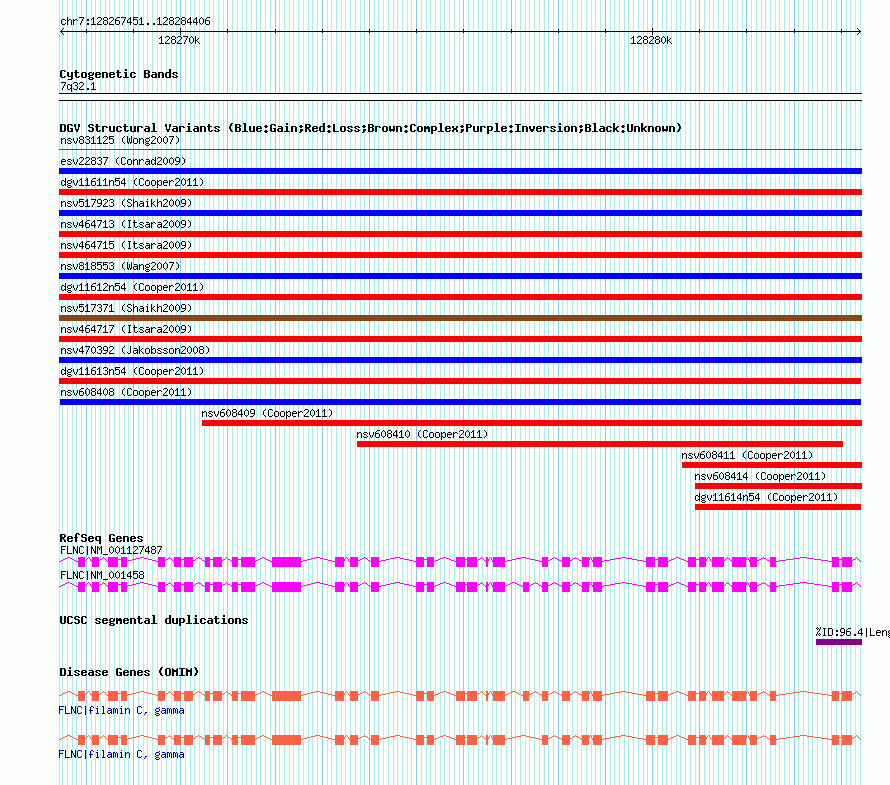
Task: Click the nsv464713 (Itsara2009) label
Action: [x=126, y=224]
